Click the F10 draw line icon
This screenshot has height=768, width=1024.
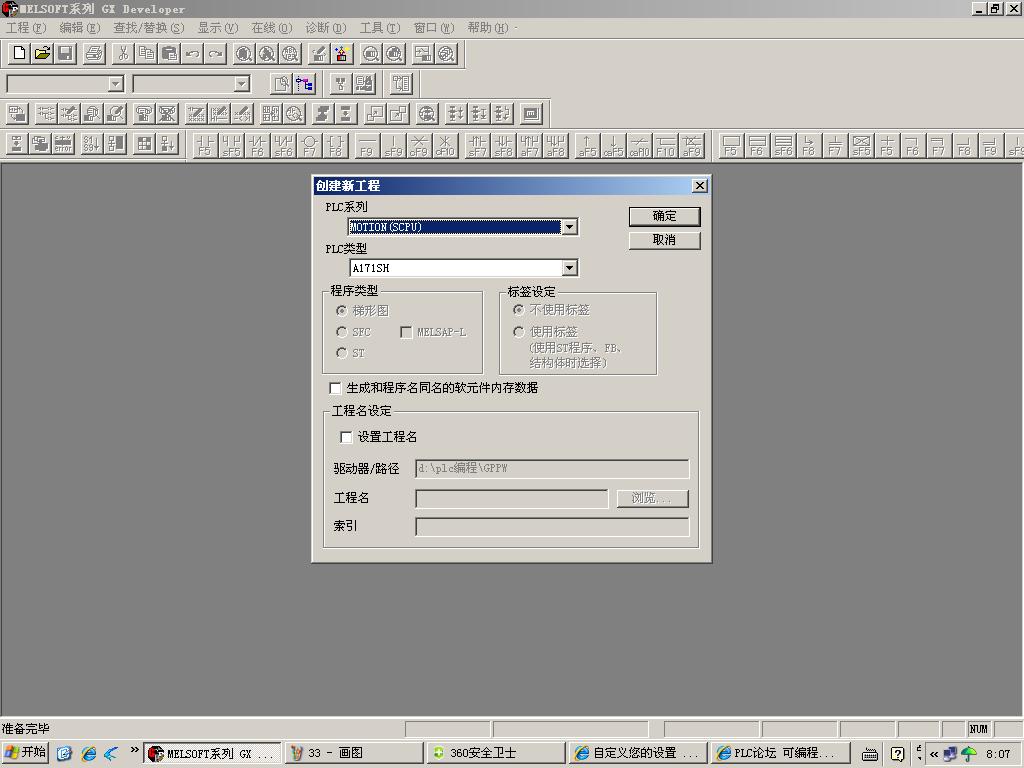665,145
